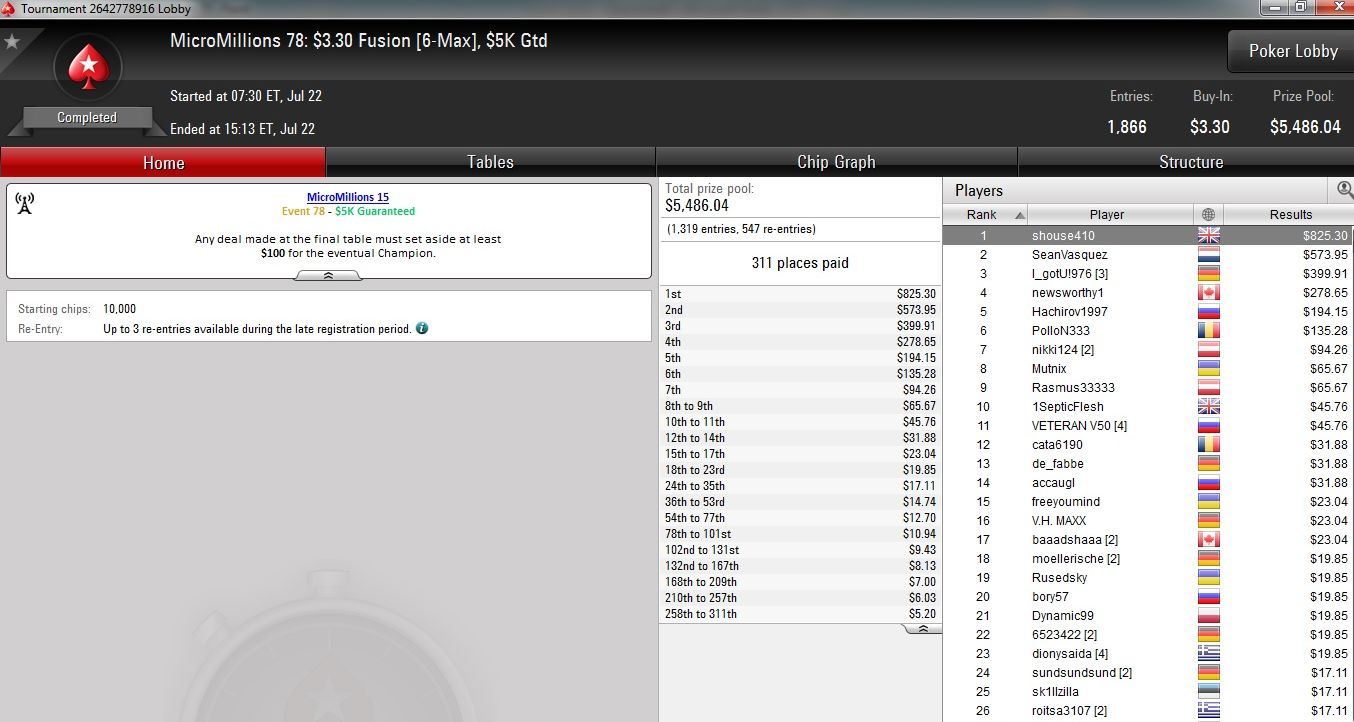Click shouse410's UK flag icon

pos(1208,236)
